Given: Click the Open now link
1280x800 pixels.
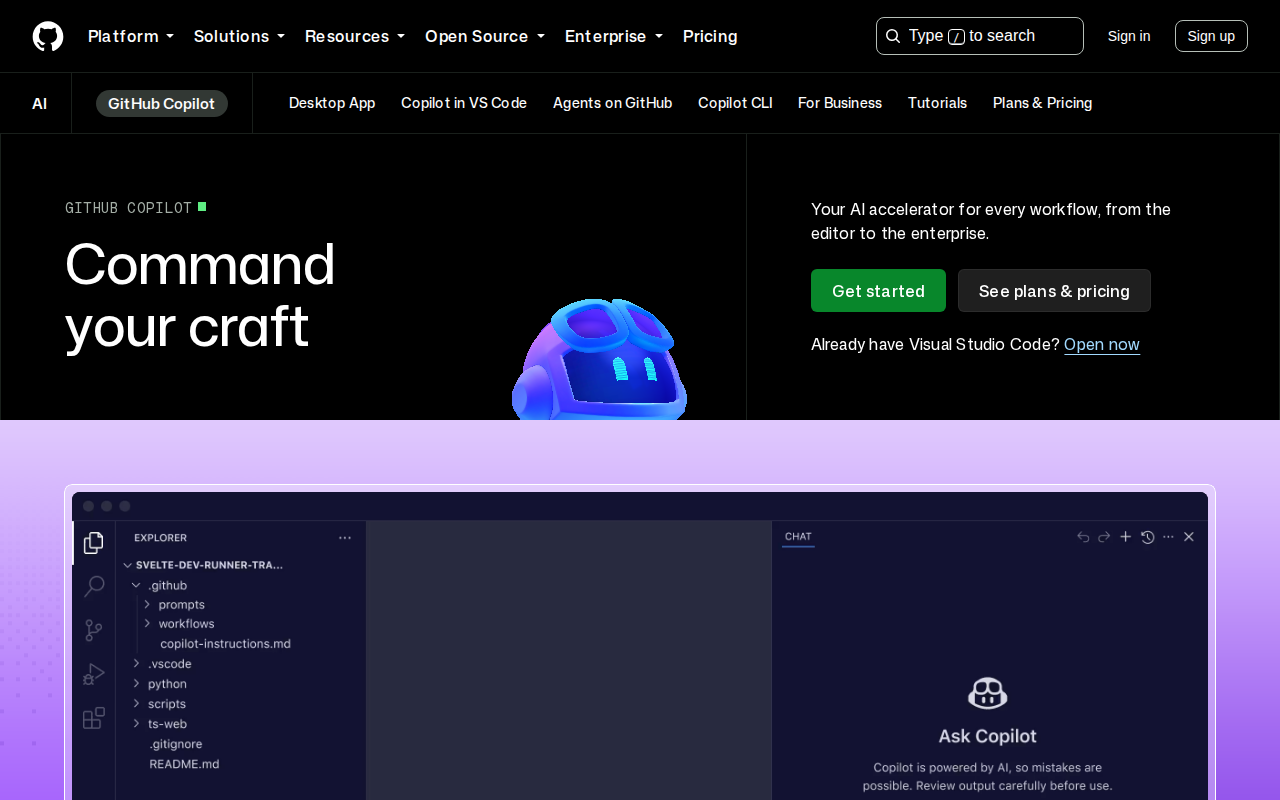Looking at the screenshot, I should click(x=1102, y=345).
